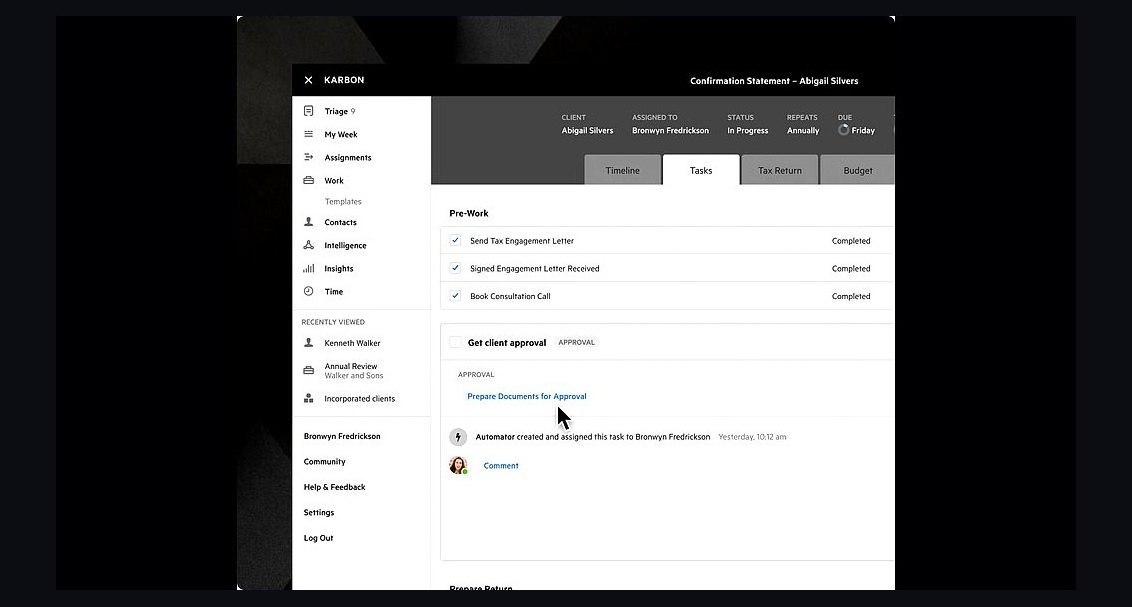Click Incorporated clients recent item text
This screenshot has height=607, width=1132.
tap(360, 398)
